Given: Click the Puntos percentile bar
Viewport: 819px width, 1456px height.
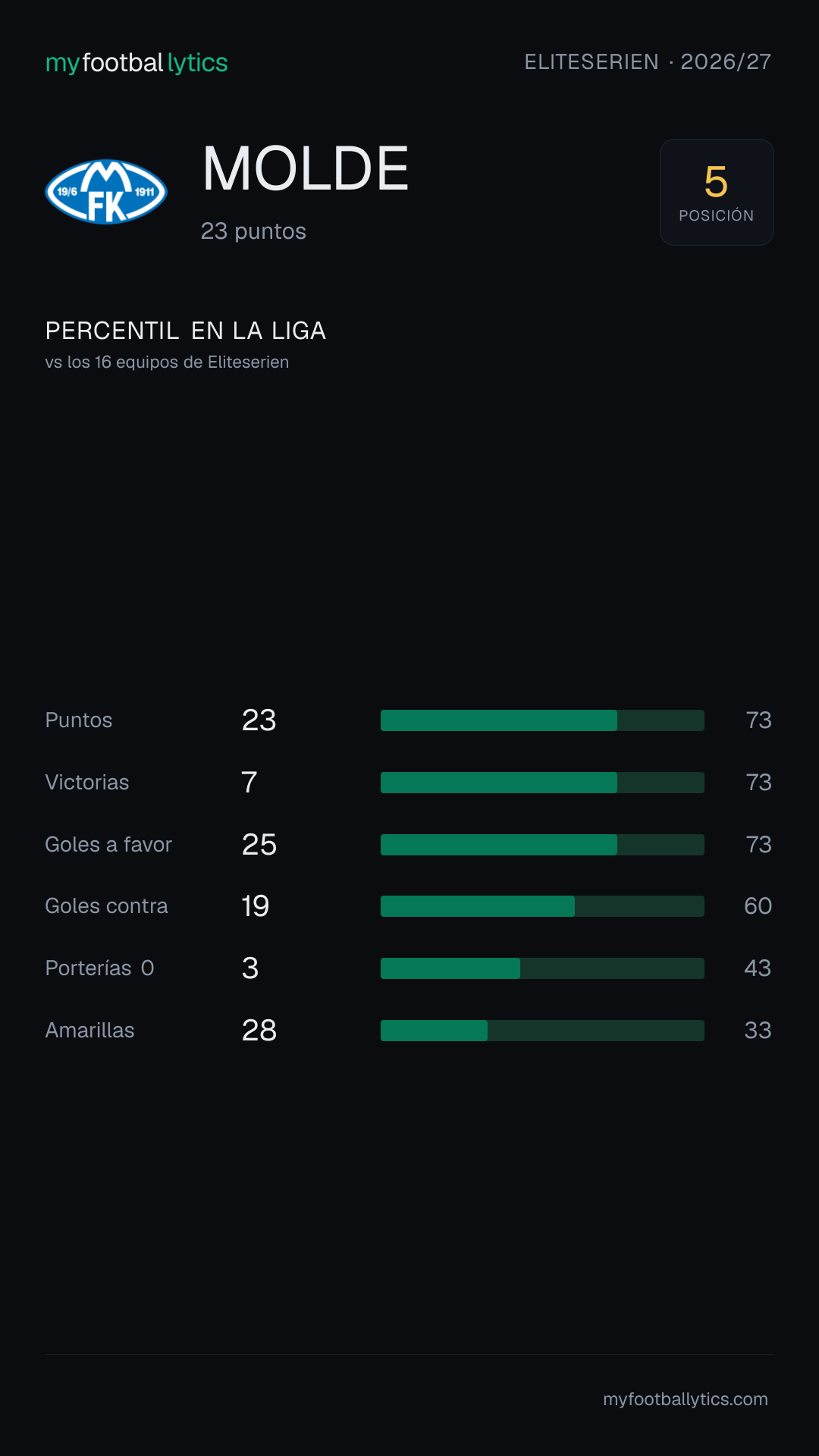Looking at the screenshot, I should pyautogui.click(x=542, y=720).
